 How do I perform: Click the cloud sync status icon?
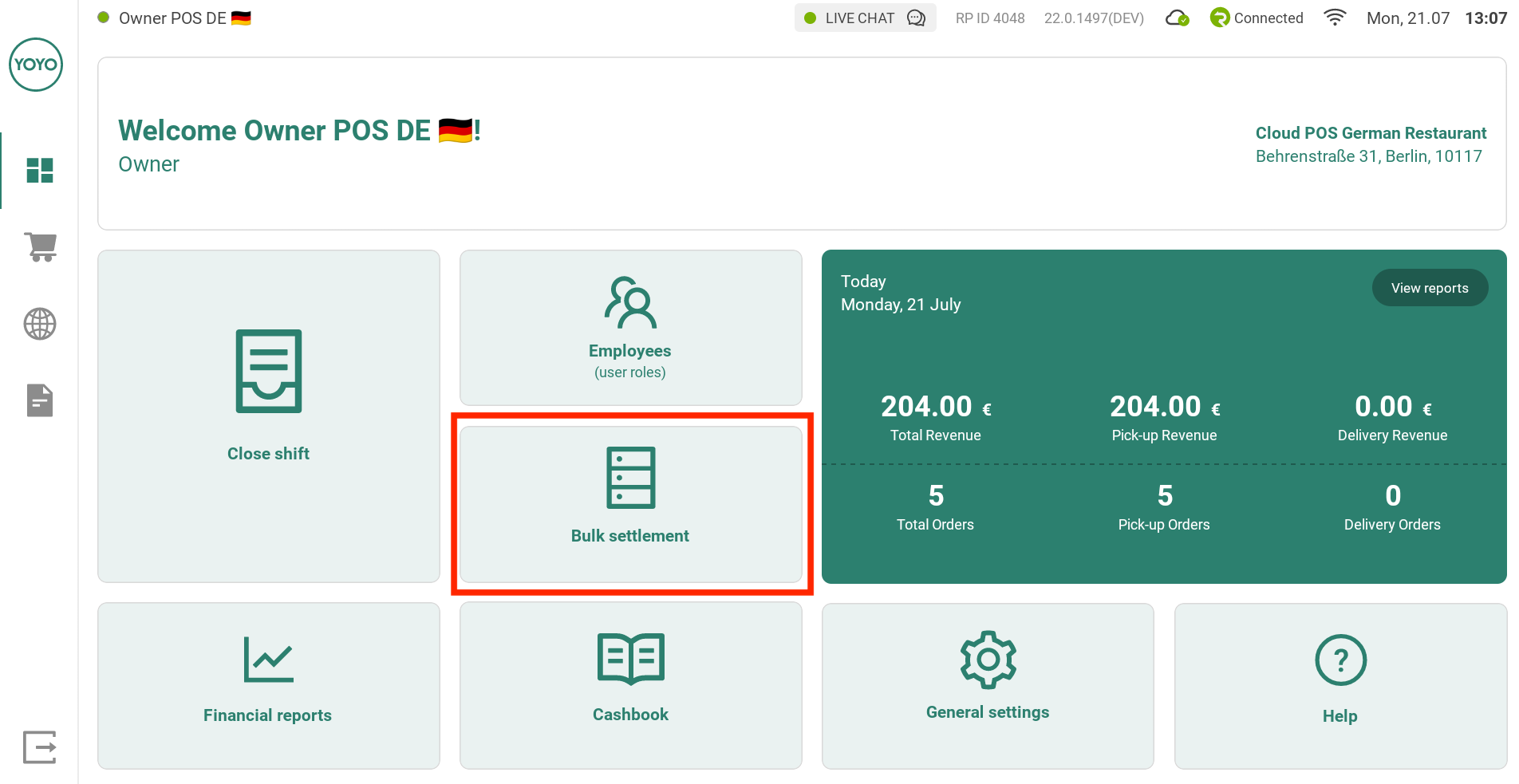[x=1177, y=18]
